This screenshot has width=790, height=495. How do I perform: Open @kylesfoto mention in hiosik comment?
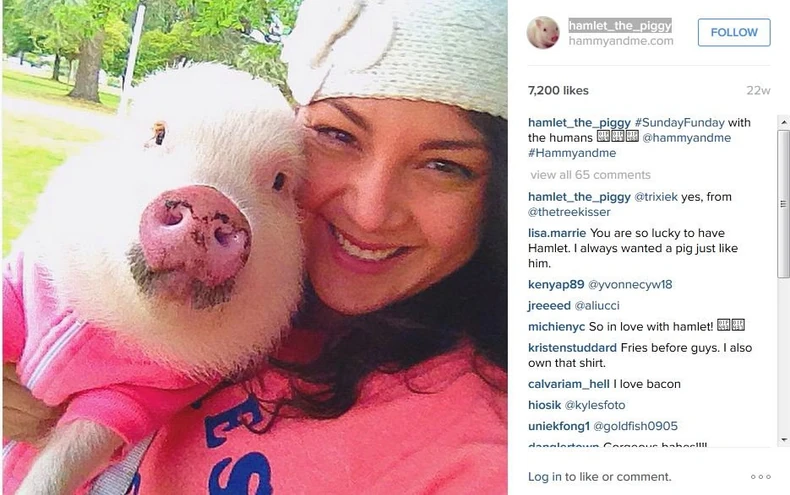click(x=595, y=405)
